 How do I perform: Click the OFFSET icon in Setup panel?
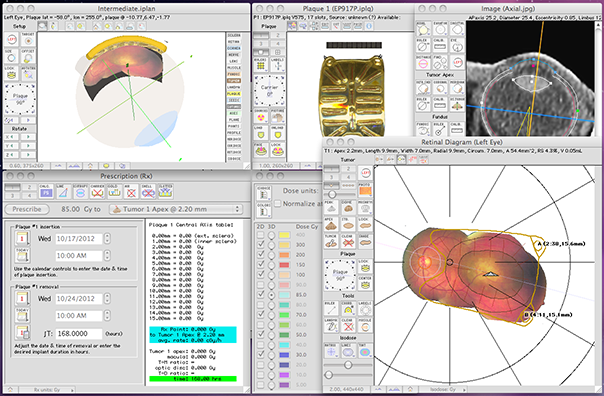pyautogui.click(x=28, y=57)
